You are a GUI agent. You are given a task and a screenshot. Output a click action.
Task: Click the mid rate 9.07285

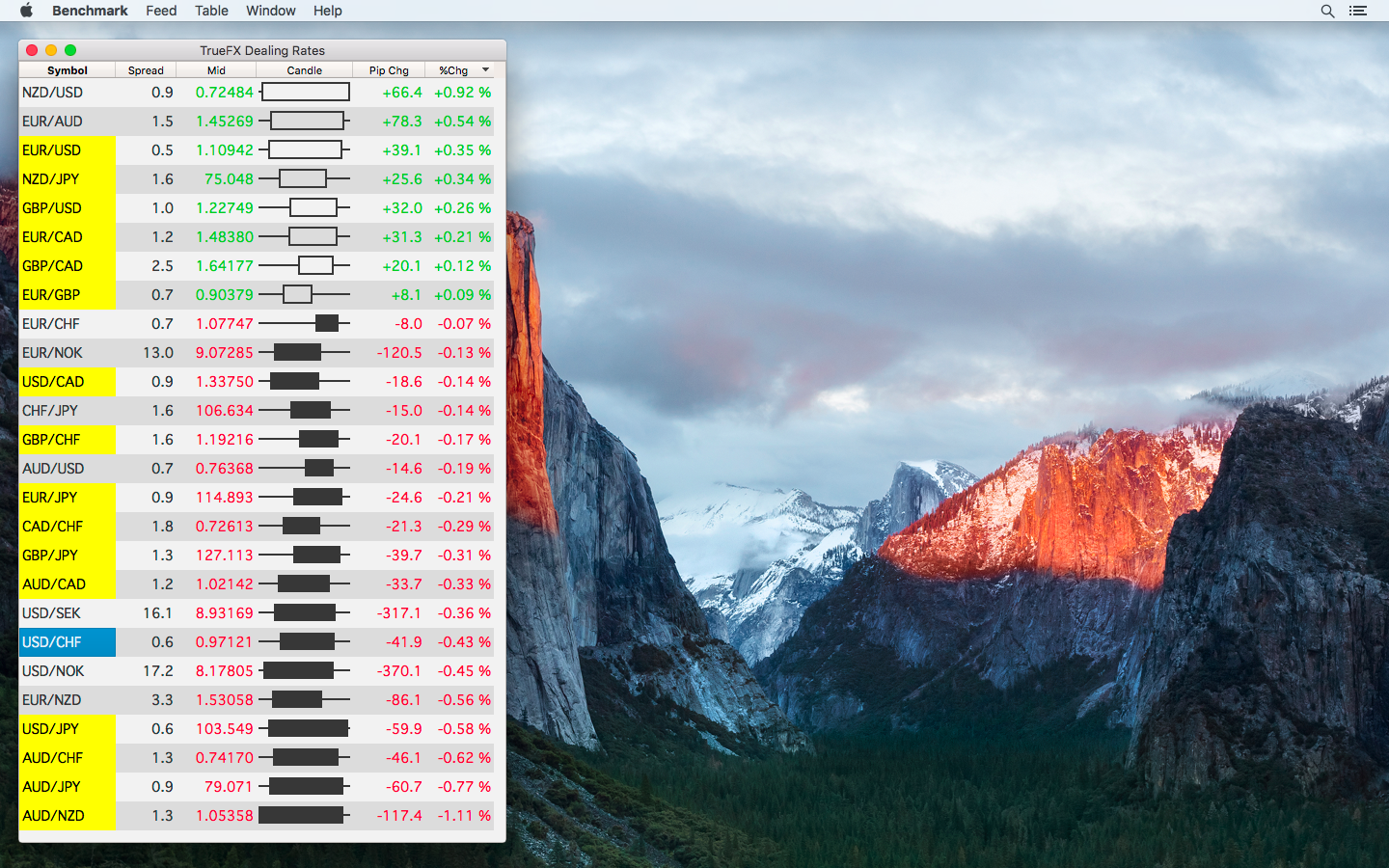pos(225,353)
